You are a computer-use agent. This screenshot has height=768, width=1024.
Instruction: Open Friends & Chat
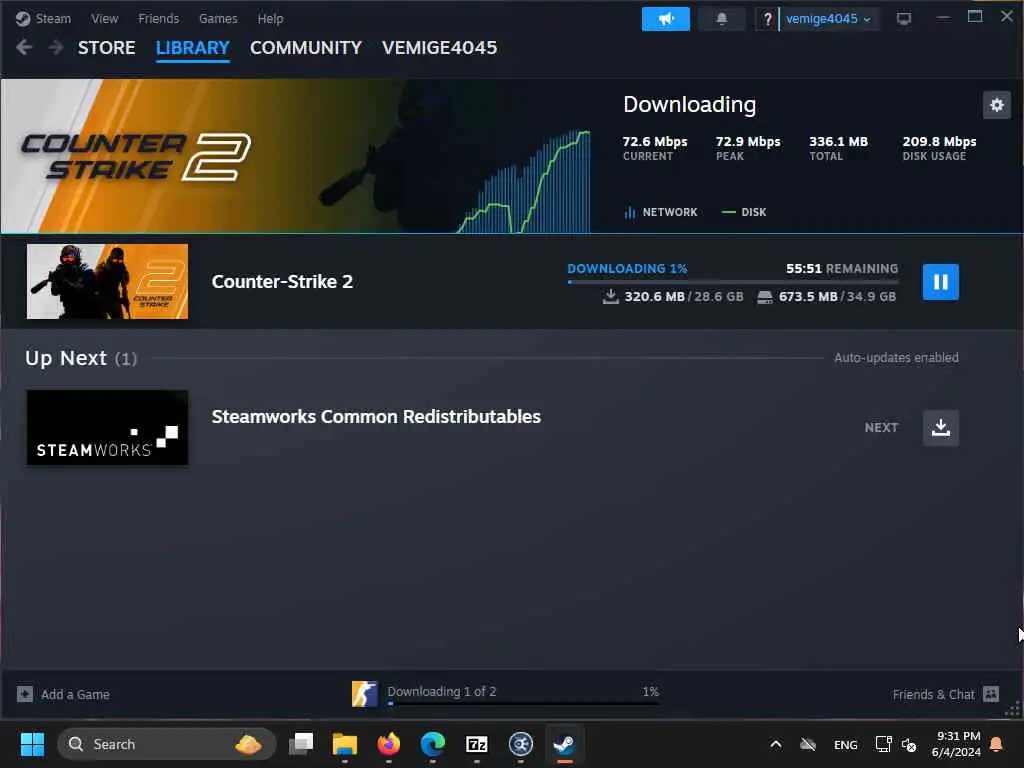(x=946, y=694)
